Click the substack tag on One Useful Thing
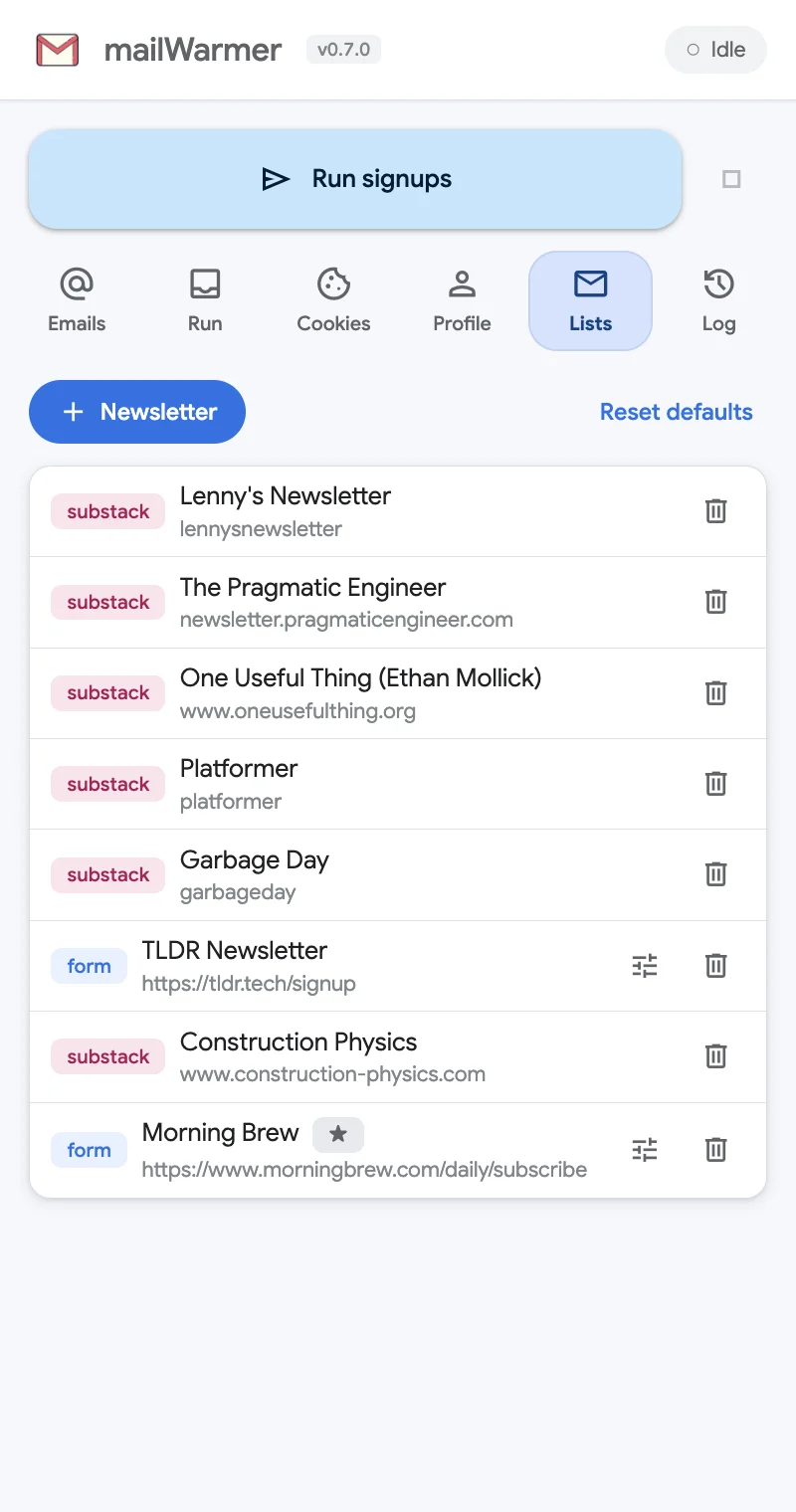Viewport: 796px width, 1512px height. tap(108, 693)
